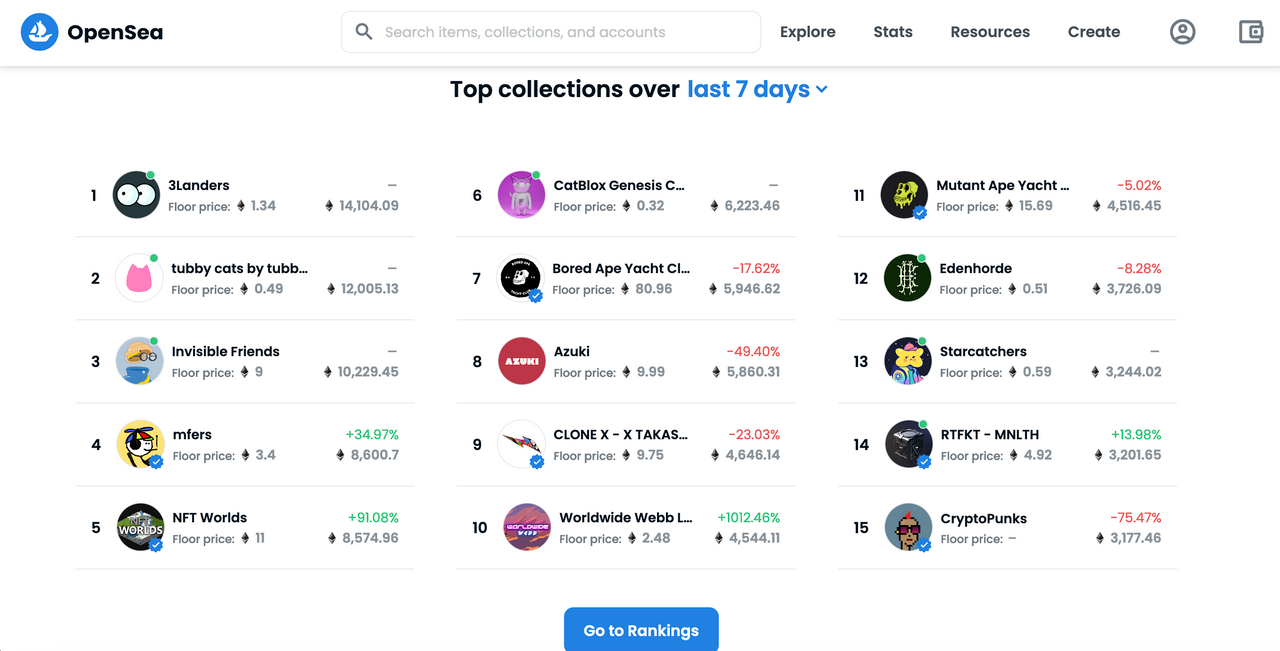Open the 3Landers collection avatar
This screenshot has width=1280, height=651.
(x=136, y=195)
